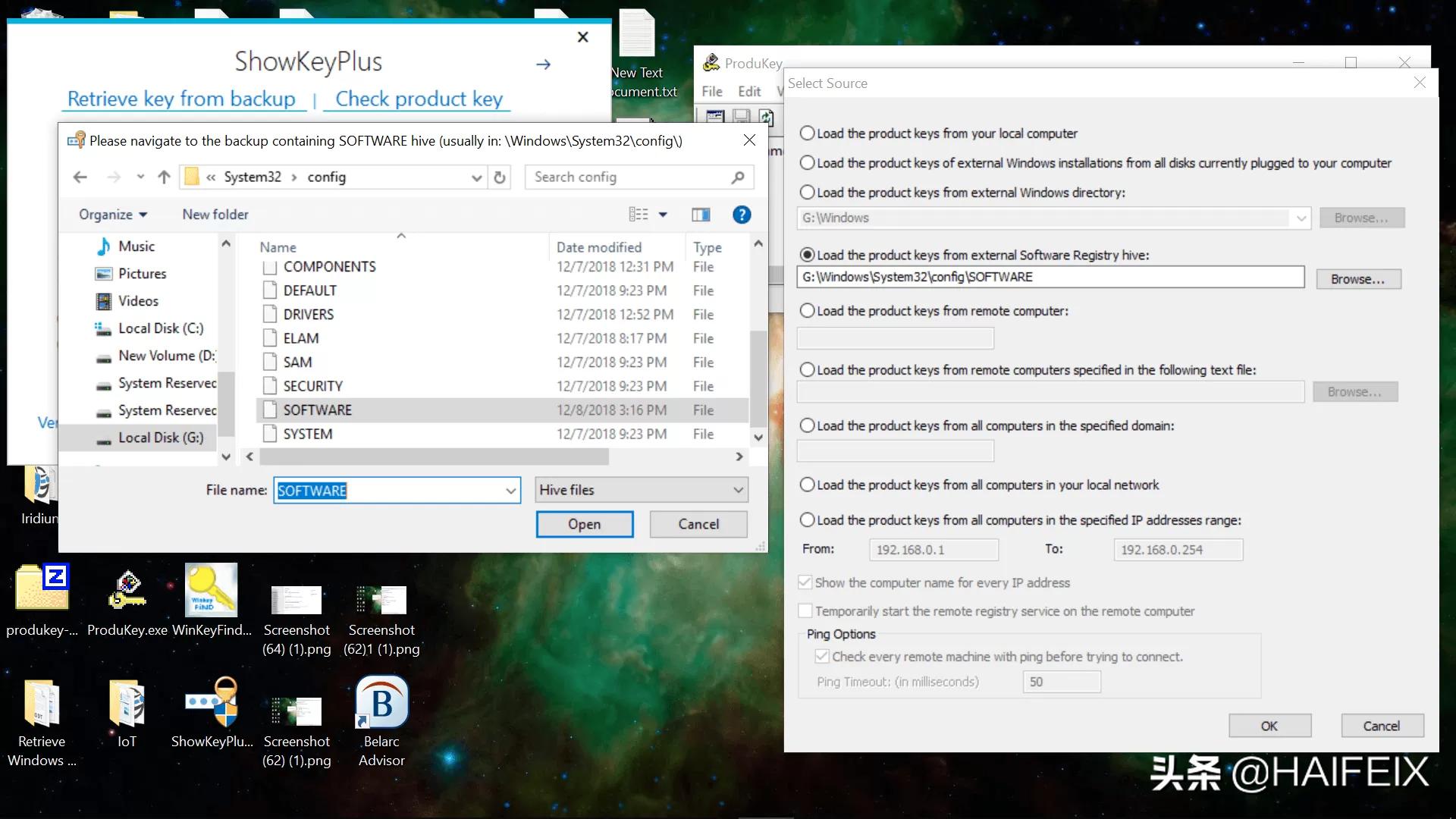Select the Load keys from remote computer option

tap(808, 311)
